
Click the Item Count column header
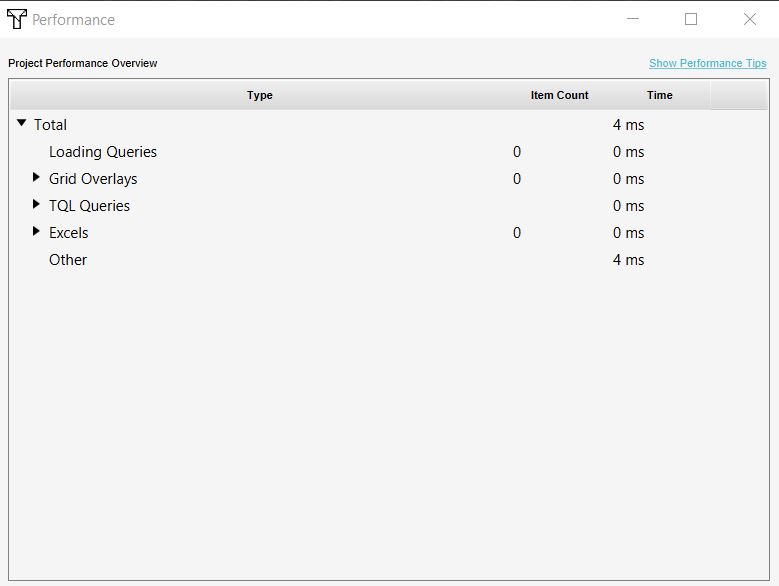[x=559, y=95]
